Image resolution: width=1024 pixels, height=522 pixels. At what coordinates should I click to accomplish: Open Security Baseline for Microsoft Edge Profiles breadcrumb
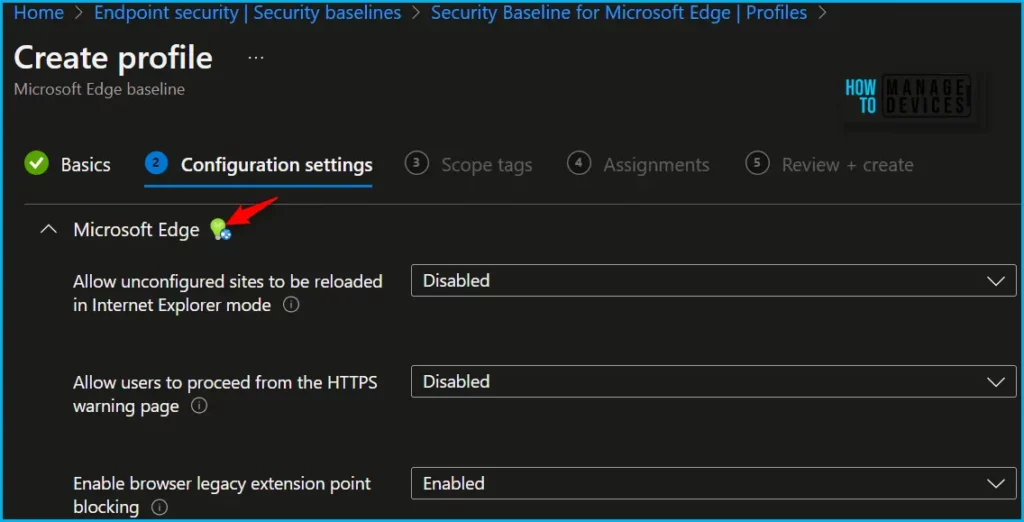pyautogui.click(x=619, y=12)
